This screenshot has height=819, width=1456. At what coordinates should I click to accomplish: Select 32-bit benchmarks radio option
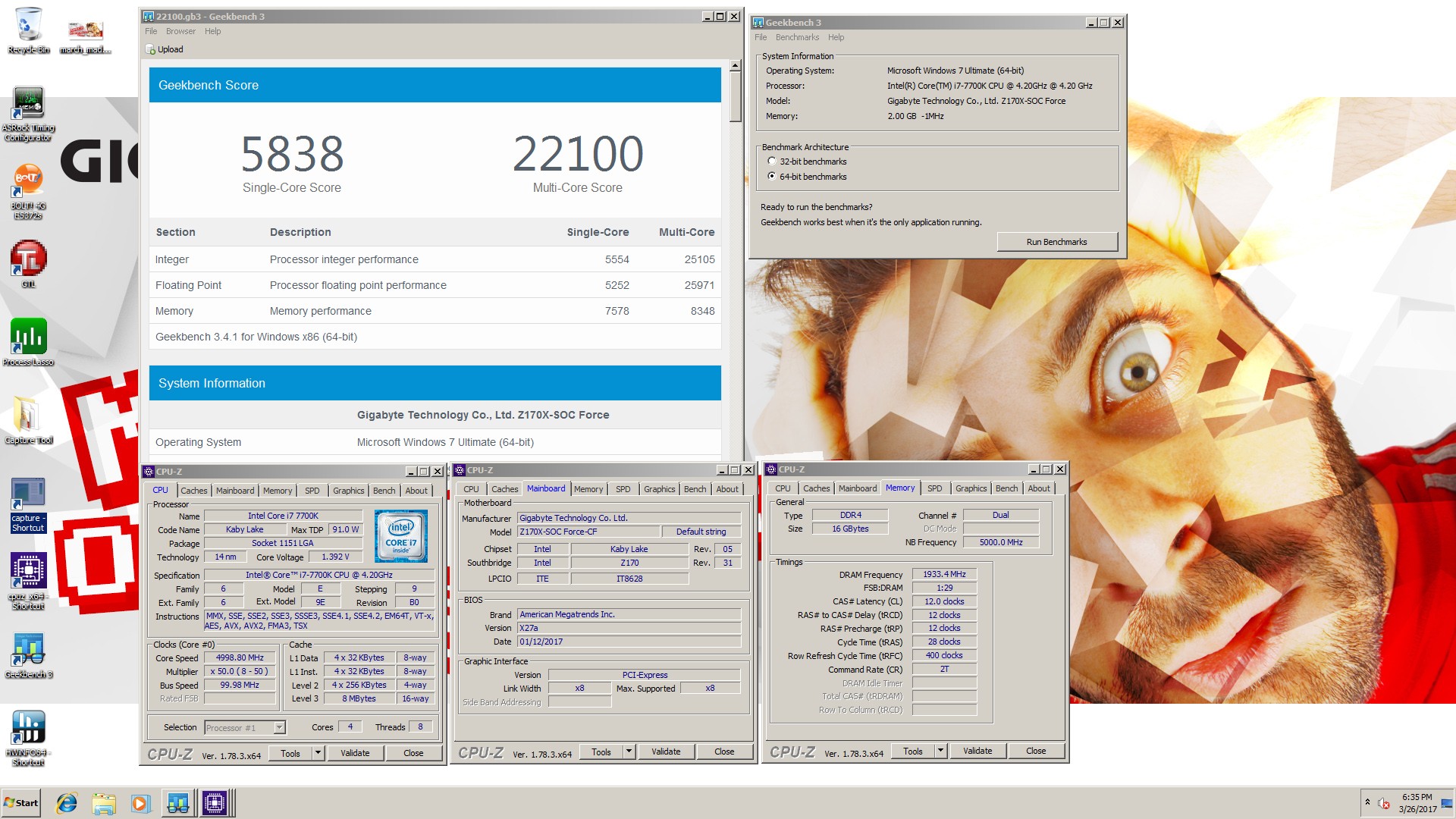click(x=772, y=162)
